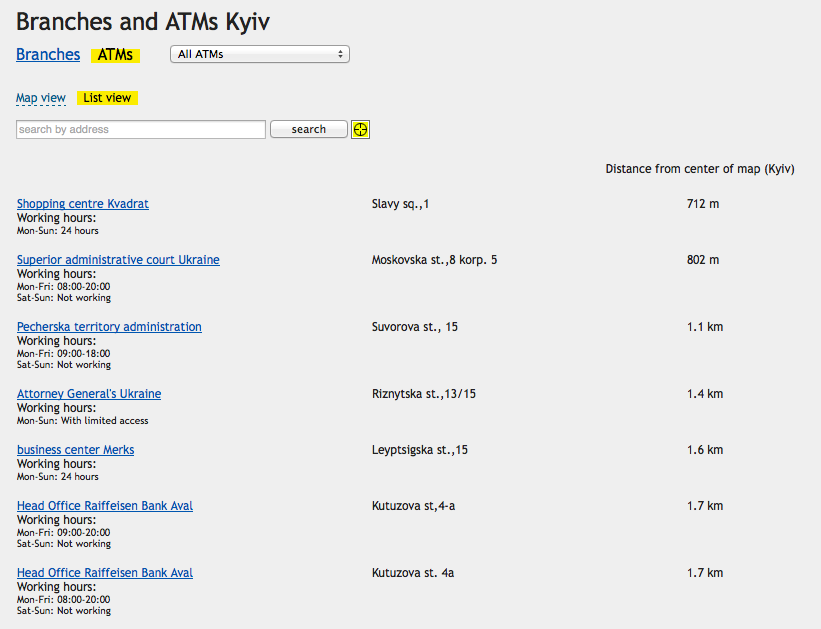Switch to Map view
Screen dimensions: 821x629
41,98
